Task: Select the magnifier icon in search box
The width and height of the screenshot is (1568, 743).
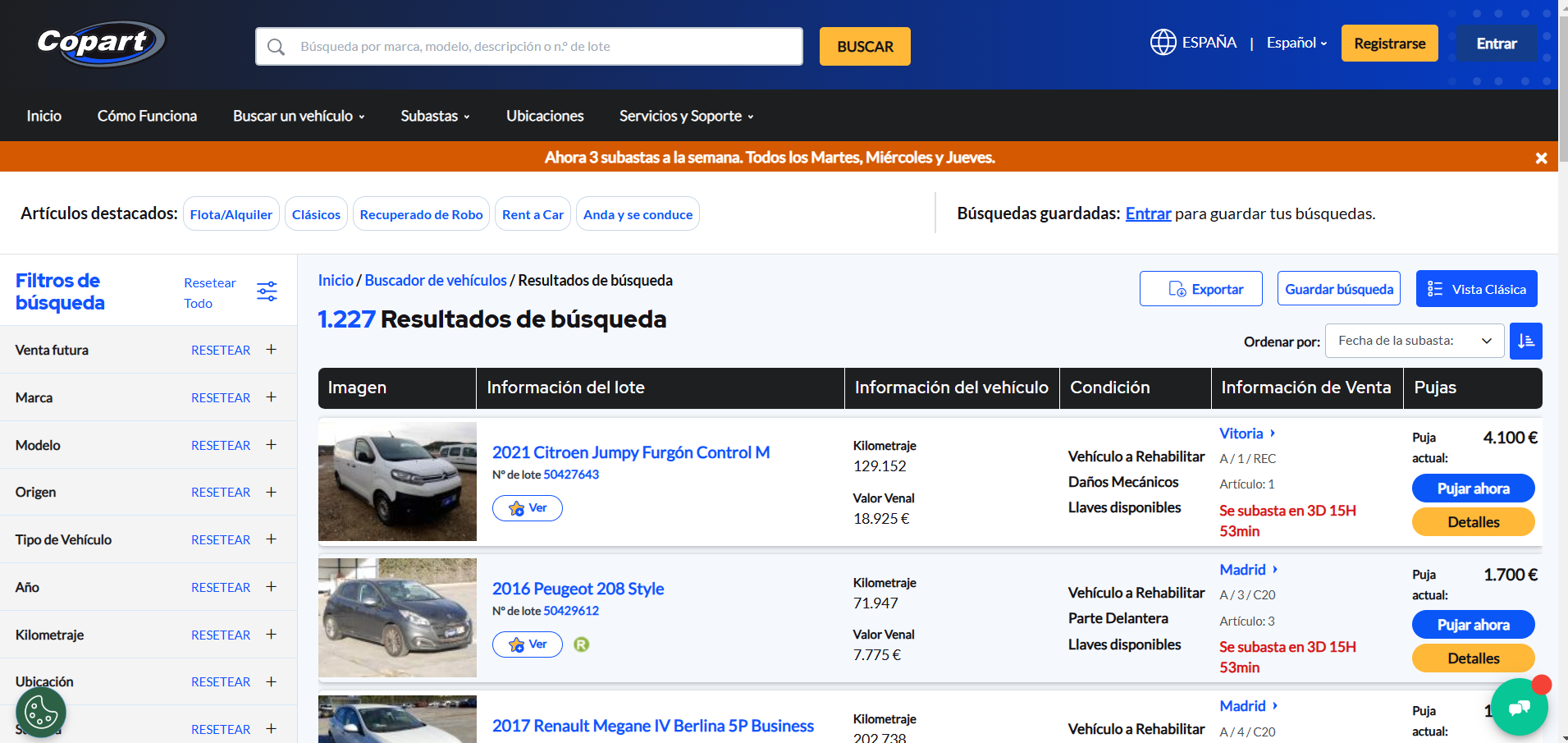Action: [x=277, y=47]
